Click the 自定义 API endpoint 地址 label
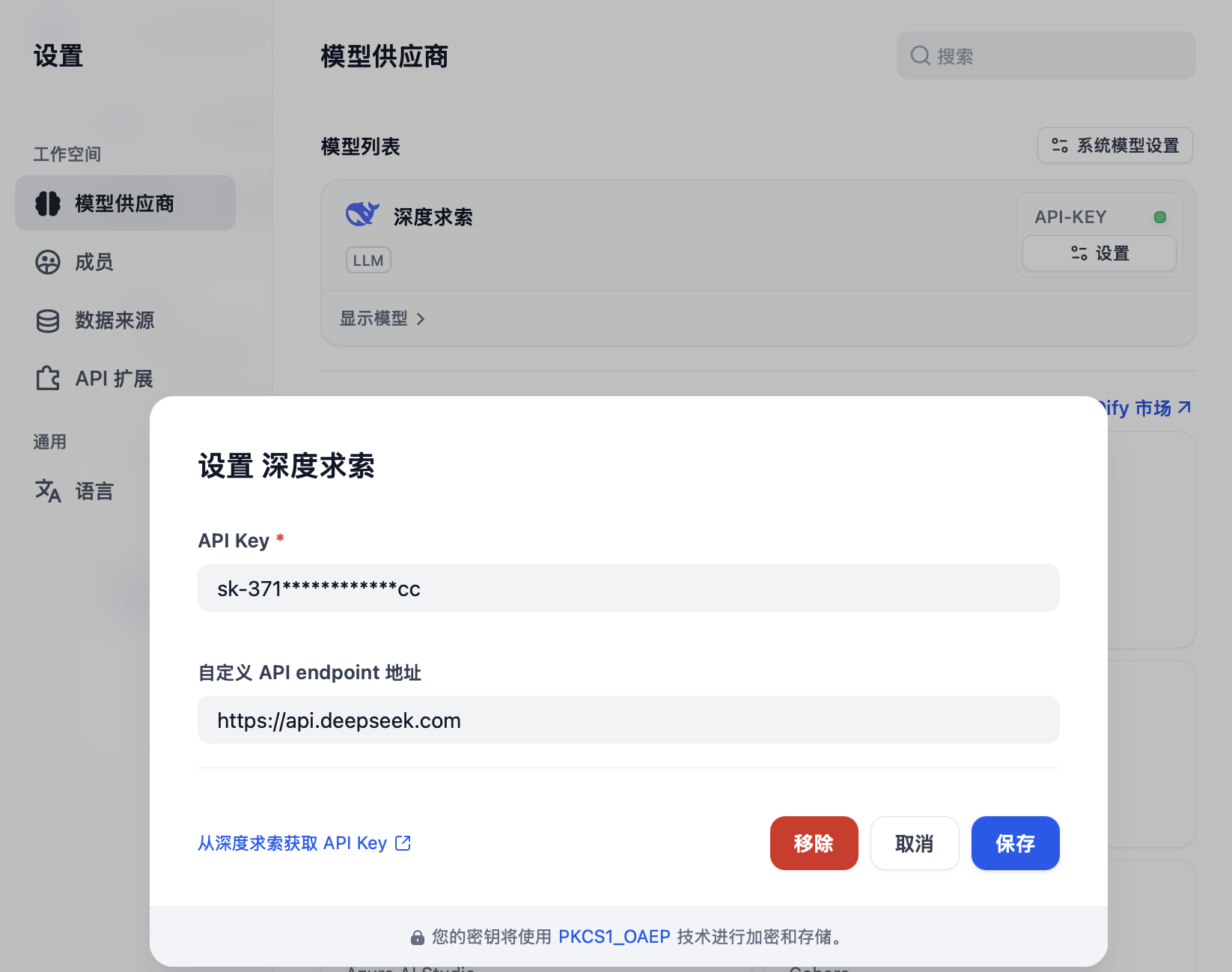The width and height of the screenshot is (1232, 972). pos(310,672)
